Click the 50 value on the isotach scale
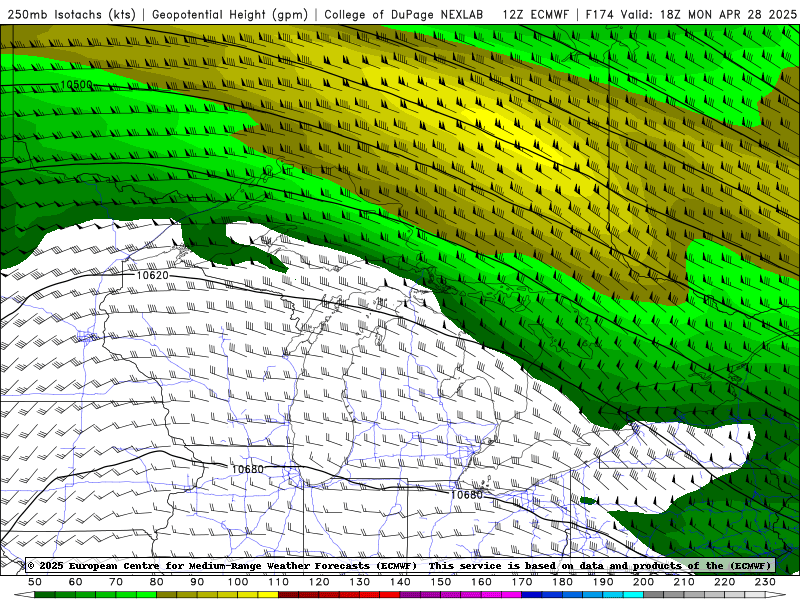 coord(35,582)
